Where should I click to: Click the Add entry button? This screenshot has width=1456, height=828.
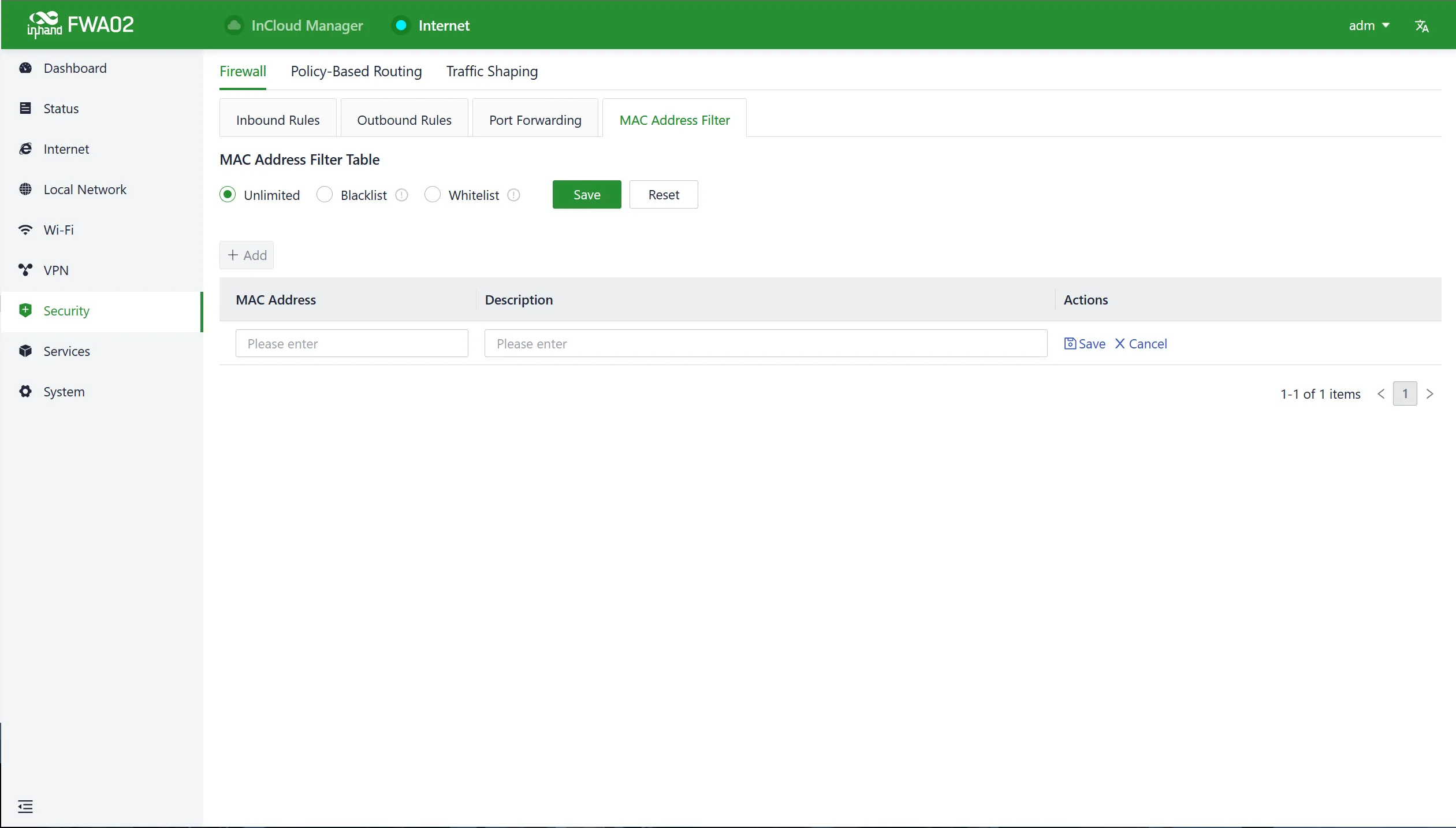click(x=247, y=255)
